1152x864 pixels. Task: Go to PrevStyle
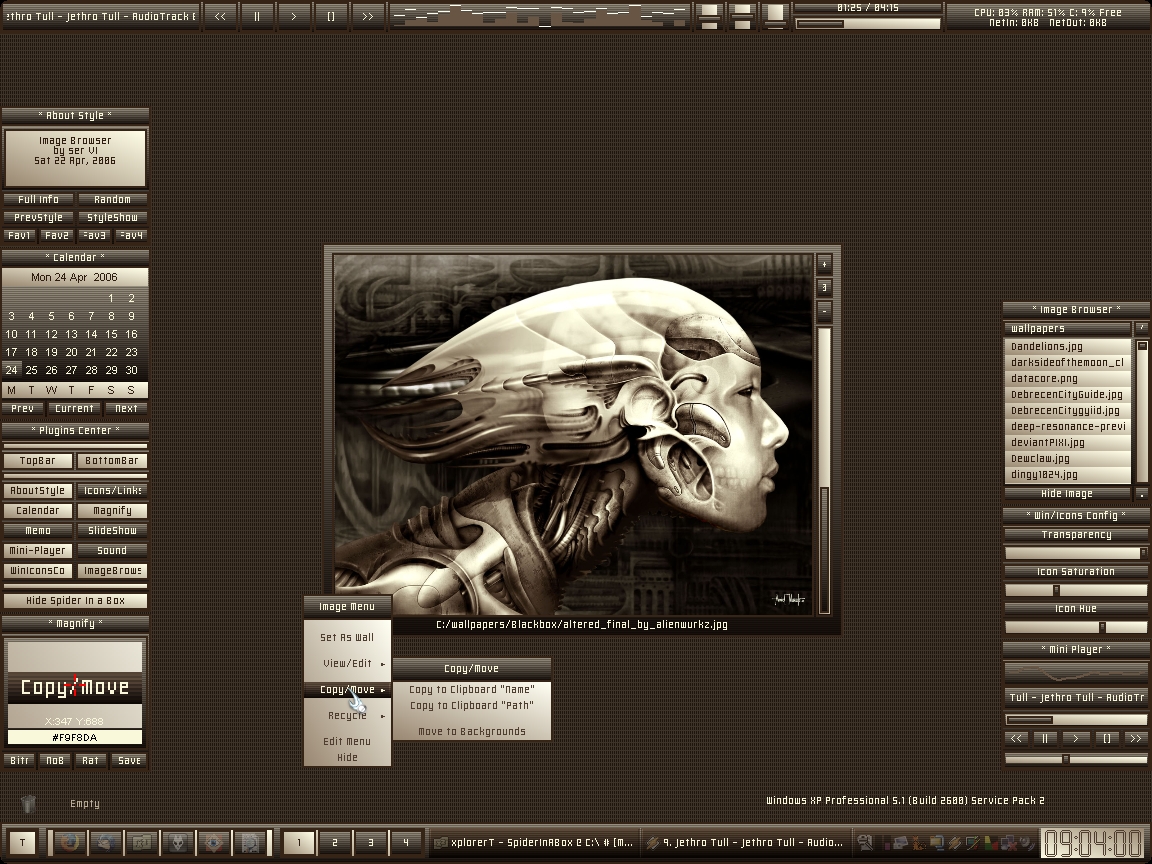coord(38,217)
